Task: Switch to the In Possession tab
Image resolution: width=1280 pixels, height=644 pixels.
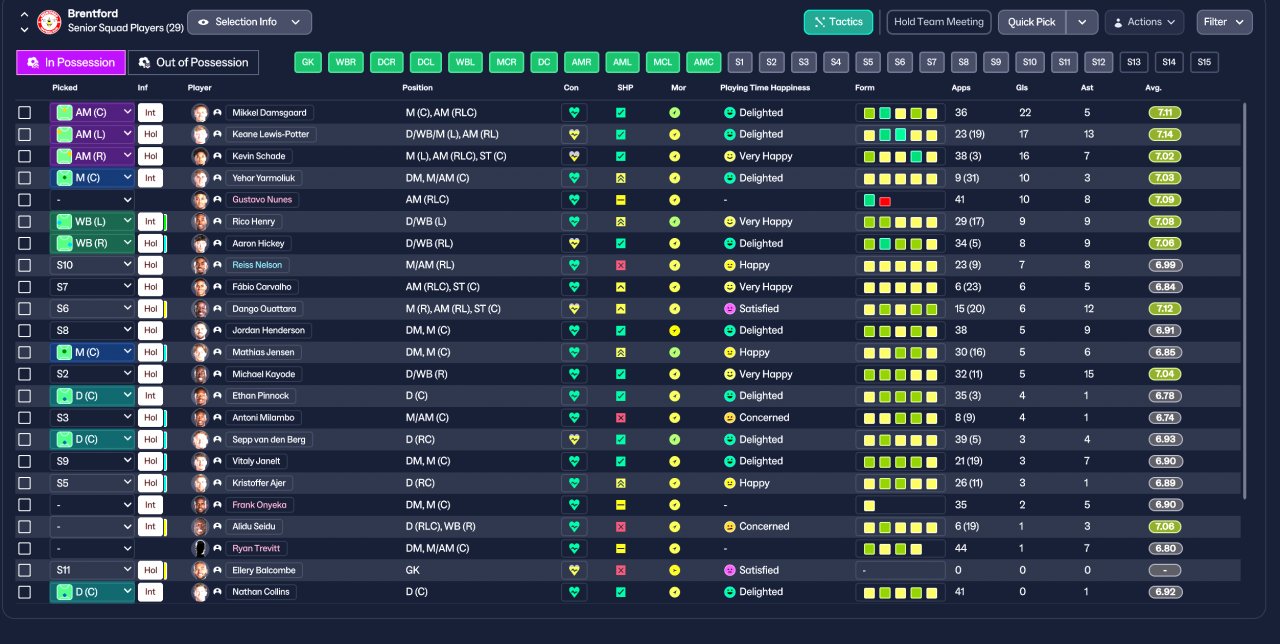Action: (71, 62)
